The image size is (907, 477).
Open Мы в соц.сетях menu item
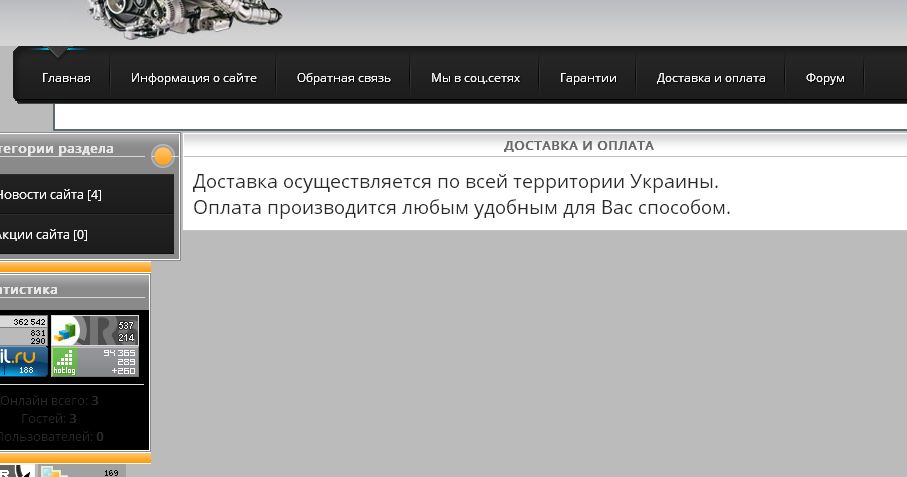pyautogui.click(x=475, y=78)
